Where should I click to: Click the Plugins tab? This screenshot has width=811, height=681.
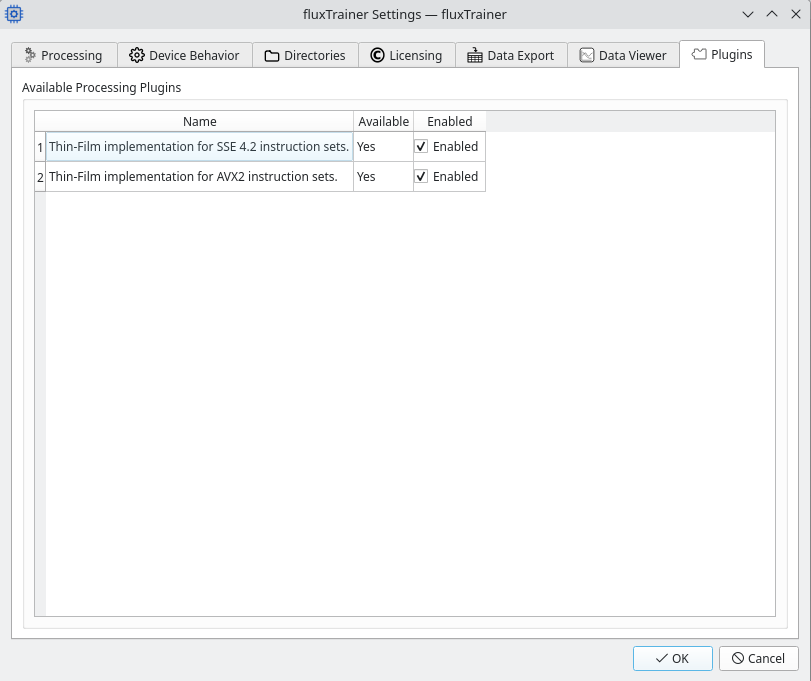722,54
